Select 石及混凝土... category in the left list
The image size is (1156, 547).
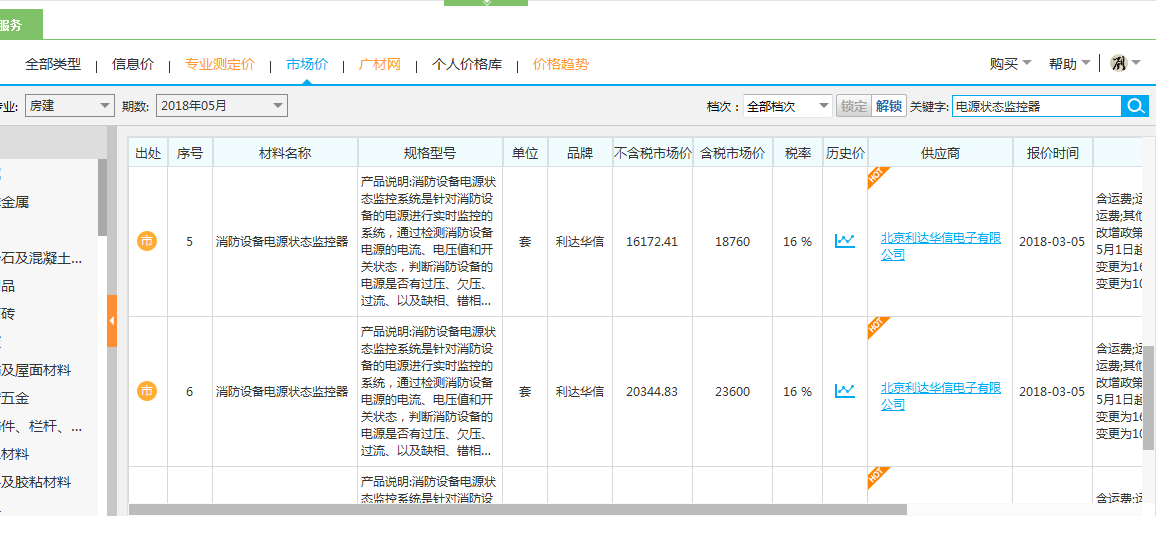41,259
